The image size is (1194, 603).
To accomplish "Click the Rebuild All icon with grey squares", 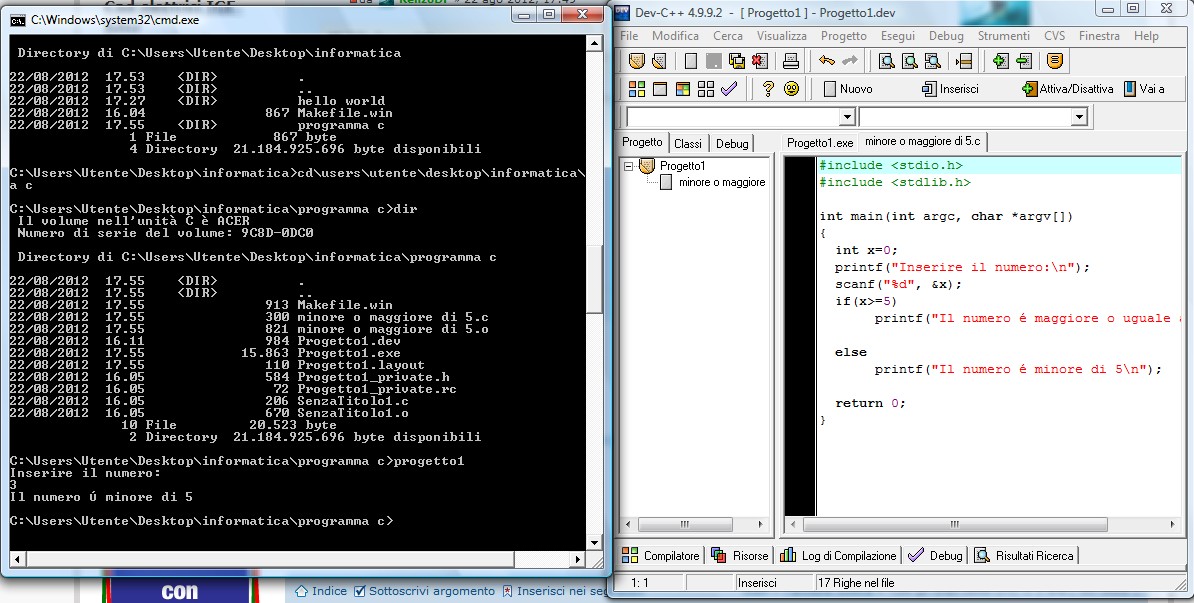I will pyautogui.click(x=706, y=89).
